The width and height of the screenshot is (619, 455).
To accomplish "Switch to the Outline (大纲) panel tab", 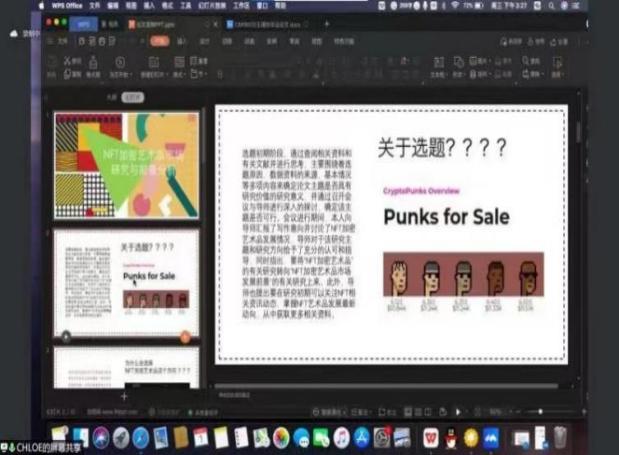I will [x=112, y=97].
